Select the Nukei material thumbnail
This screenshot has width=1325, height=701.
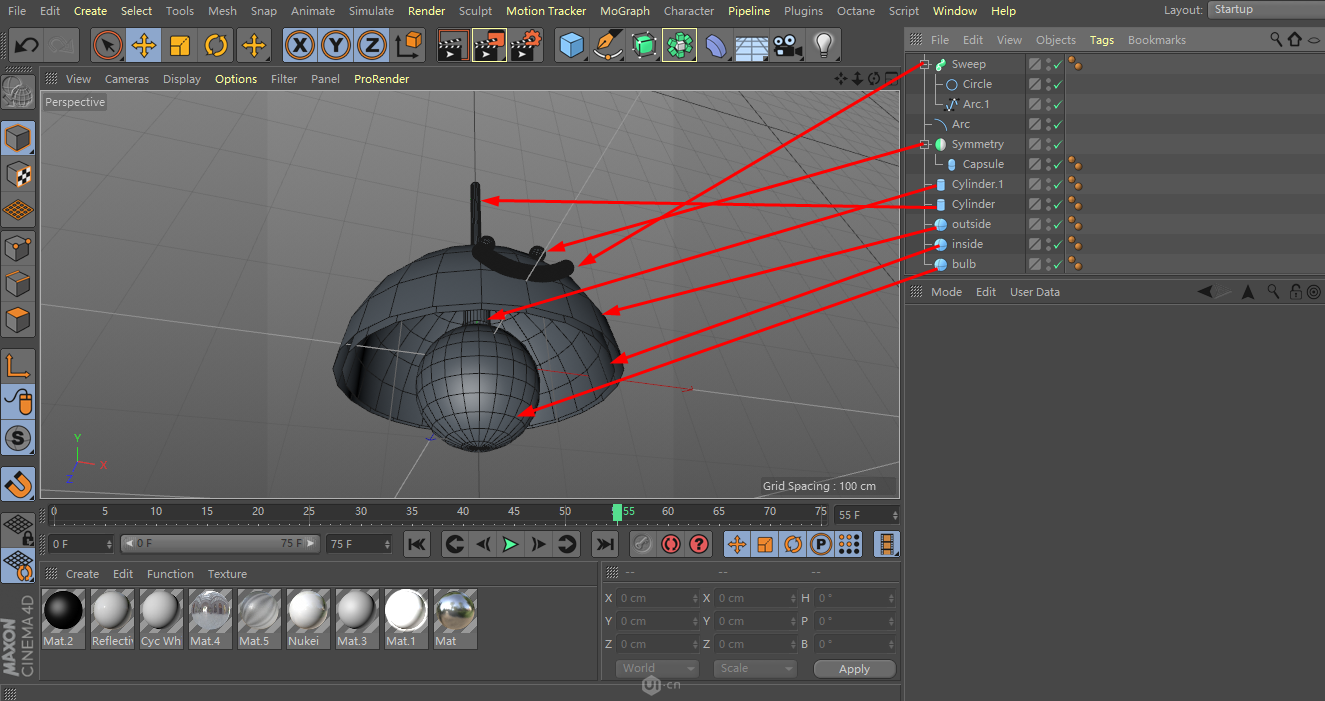308,611
